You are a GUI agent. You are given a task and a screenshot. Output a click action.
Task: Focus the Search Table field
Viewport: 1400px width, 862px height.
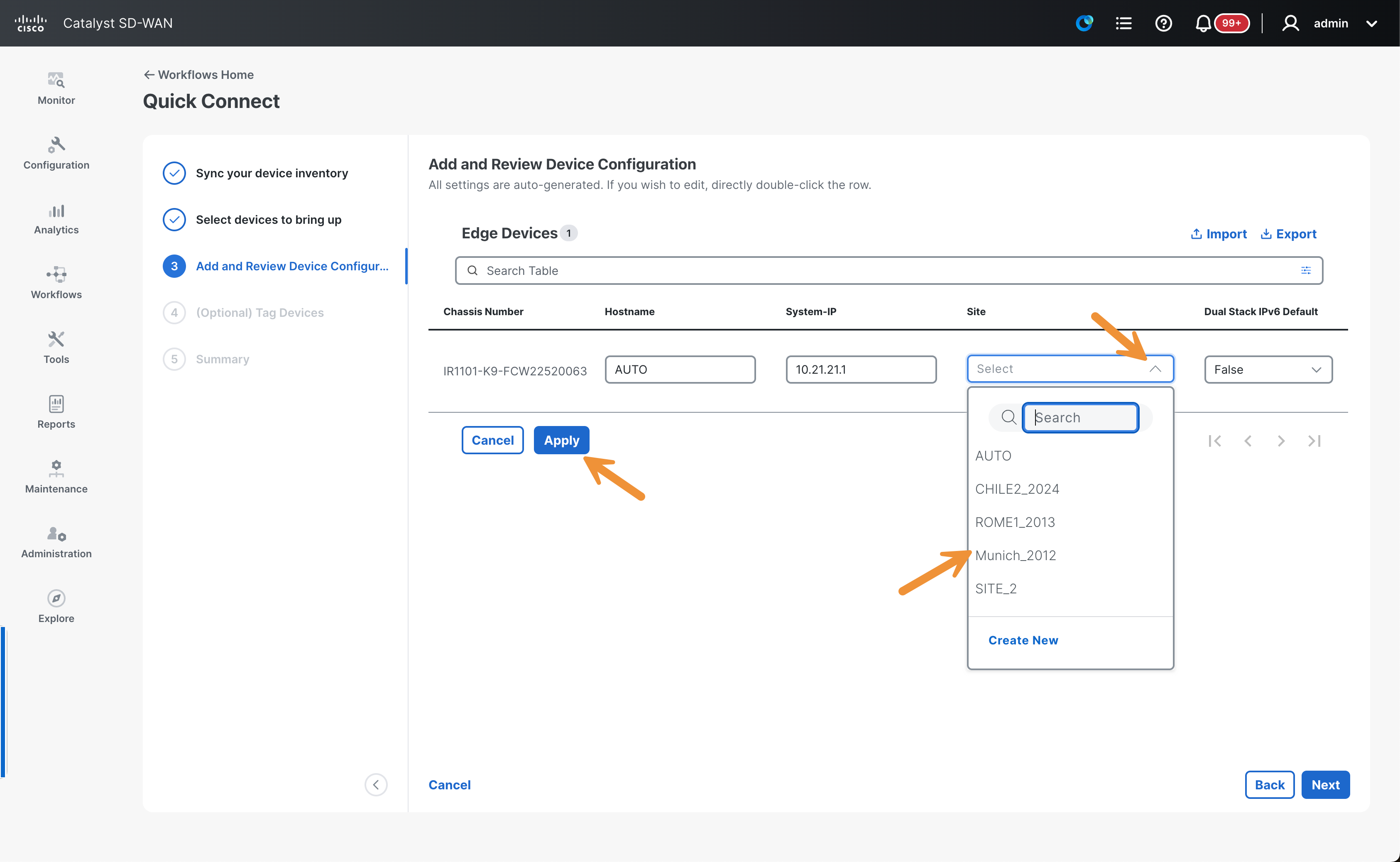[888, 270]
